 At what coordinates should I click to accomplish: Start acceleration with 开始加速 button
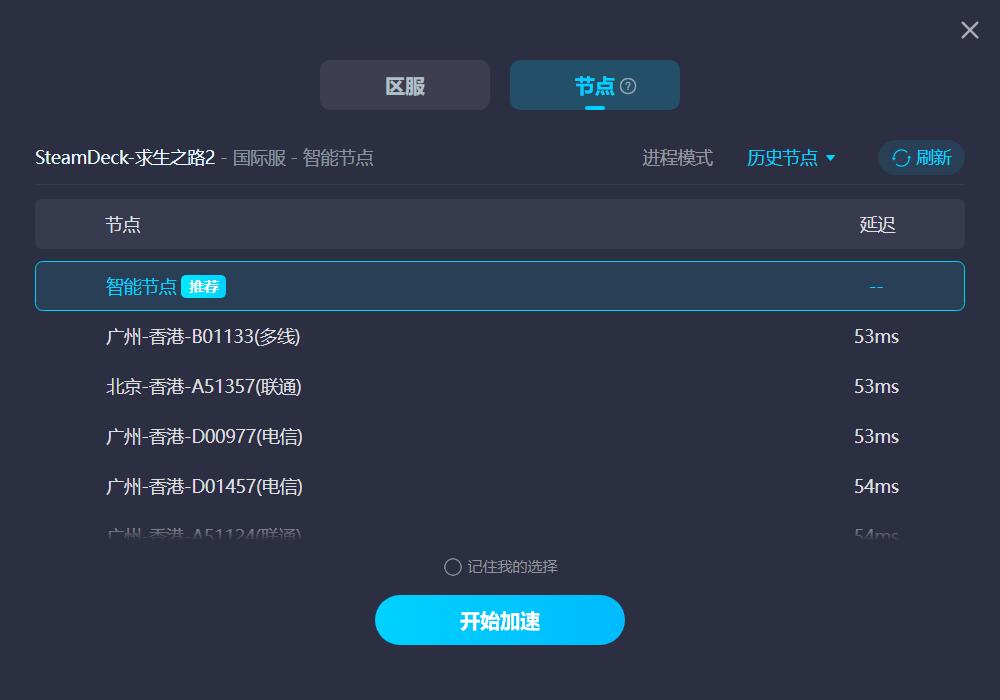pyautogui.click(x=499, y=620)
